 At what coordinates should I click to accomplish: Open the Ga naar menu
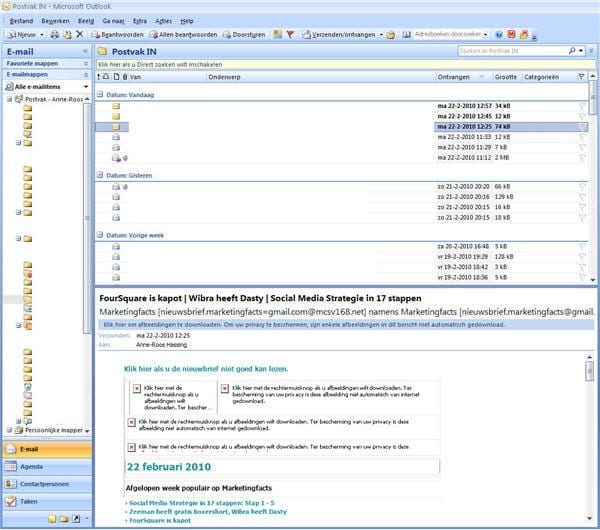click(114, 21)
